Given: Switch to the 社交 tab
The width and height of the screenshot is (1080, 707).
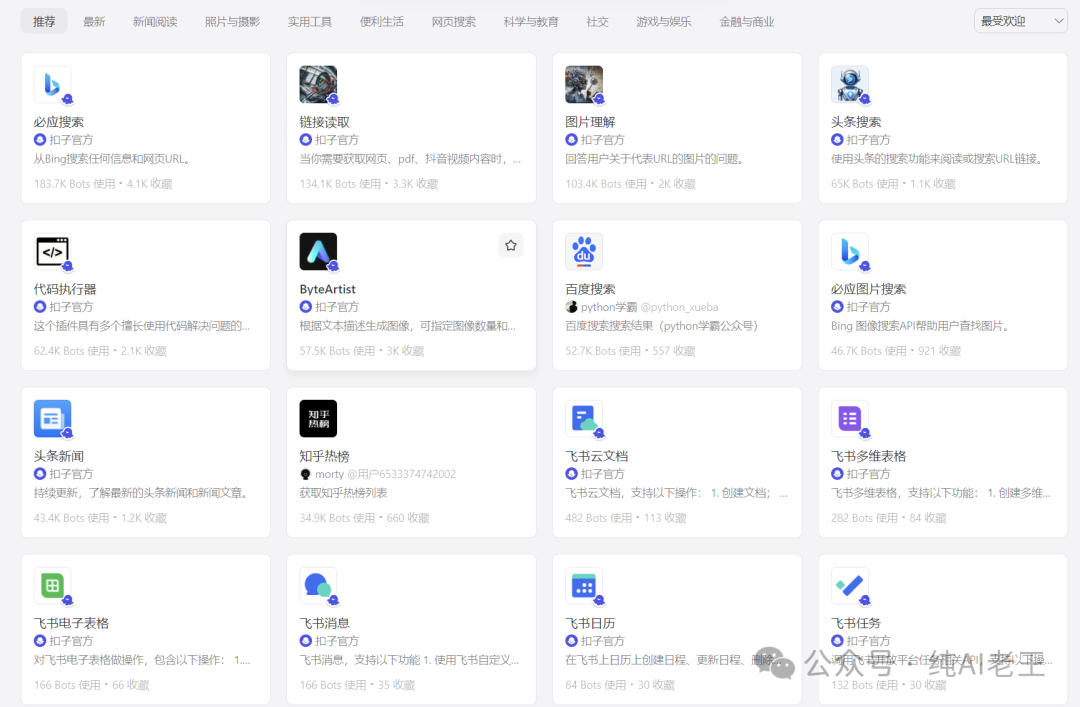Looking at the screenshot, I should [x=597, y=21].
